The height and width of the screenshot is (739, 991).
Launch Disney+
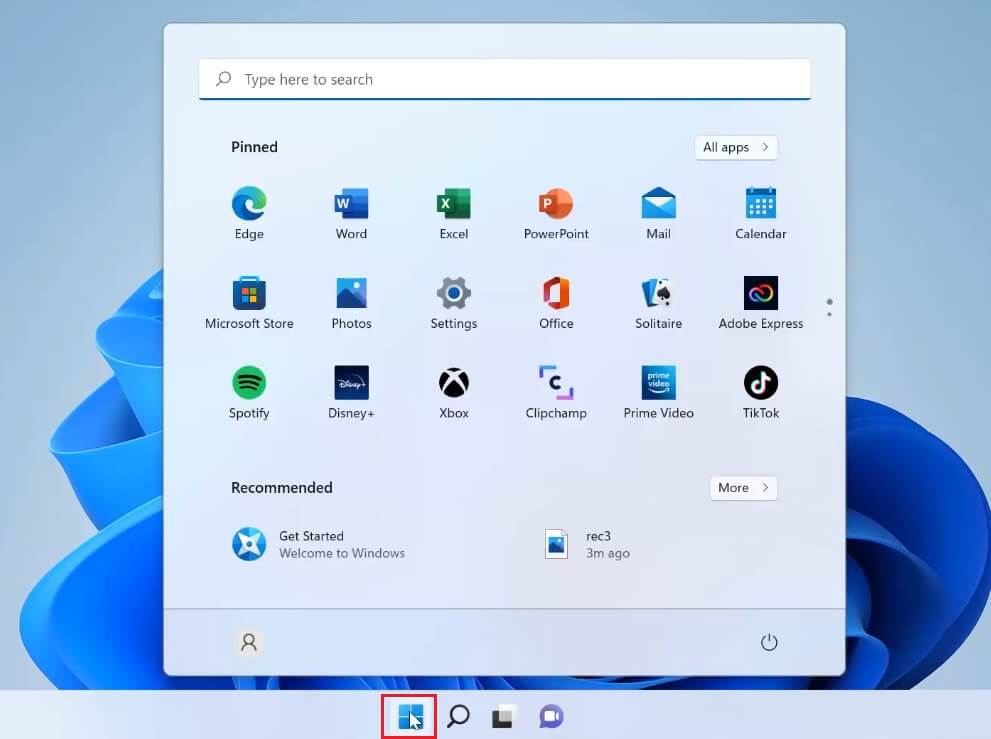(x=351, y=384)
